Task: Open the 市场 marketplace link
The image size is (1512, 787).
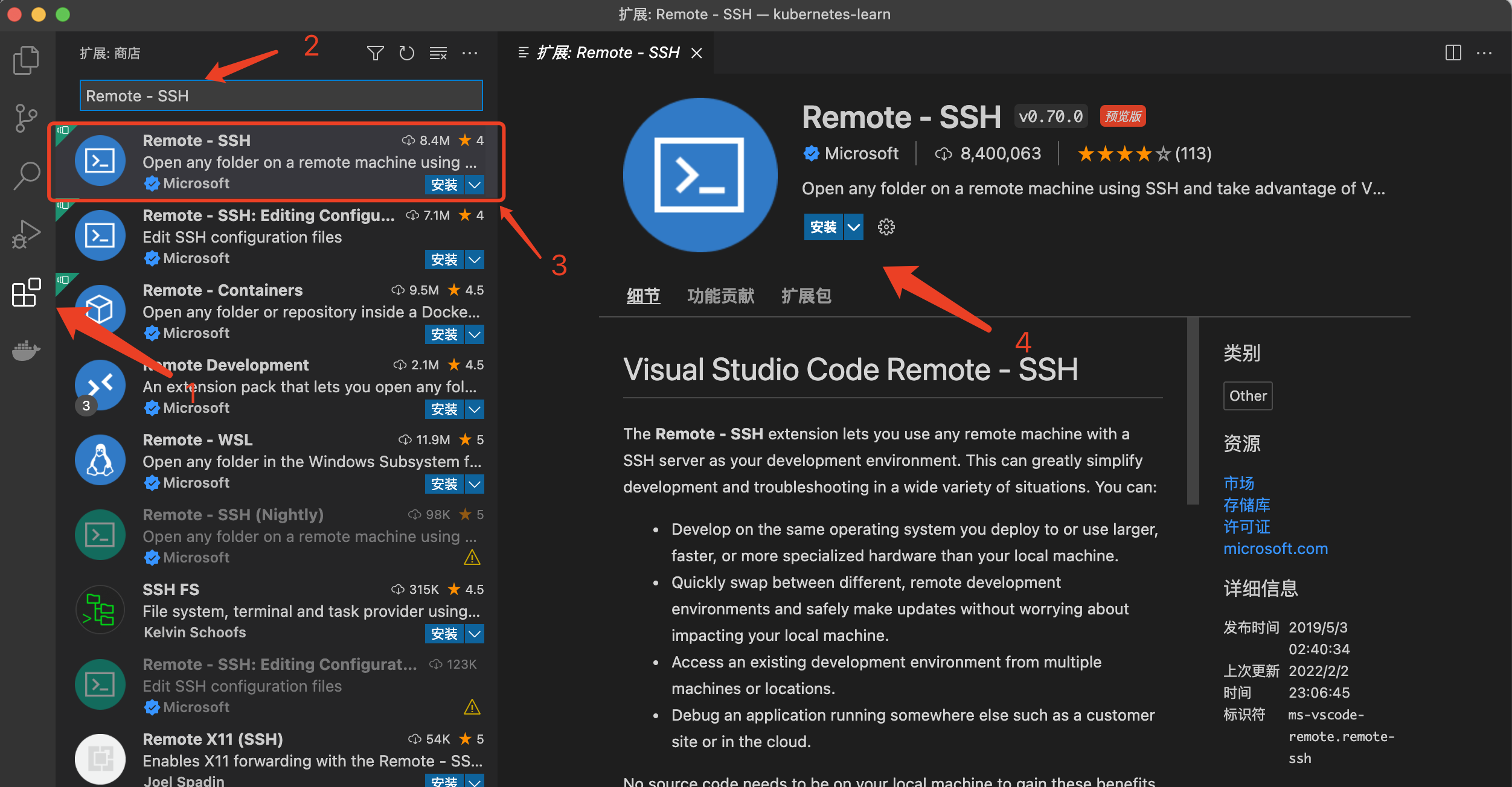Action: pyautogui.click(x=1238, y=483)
